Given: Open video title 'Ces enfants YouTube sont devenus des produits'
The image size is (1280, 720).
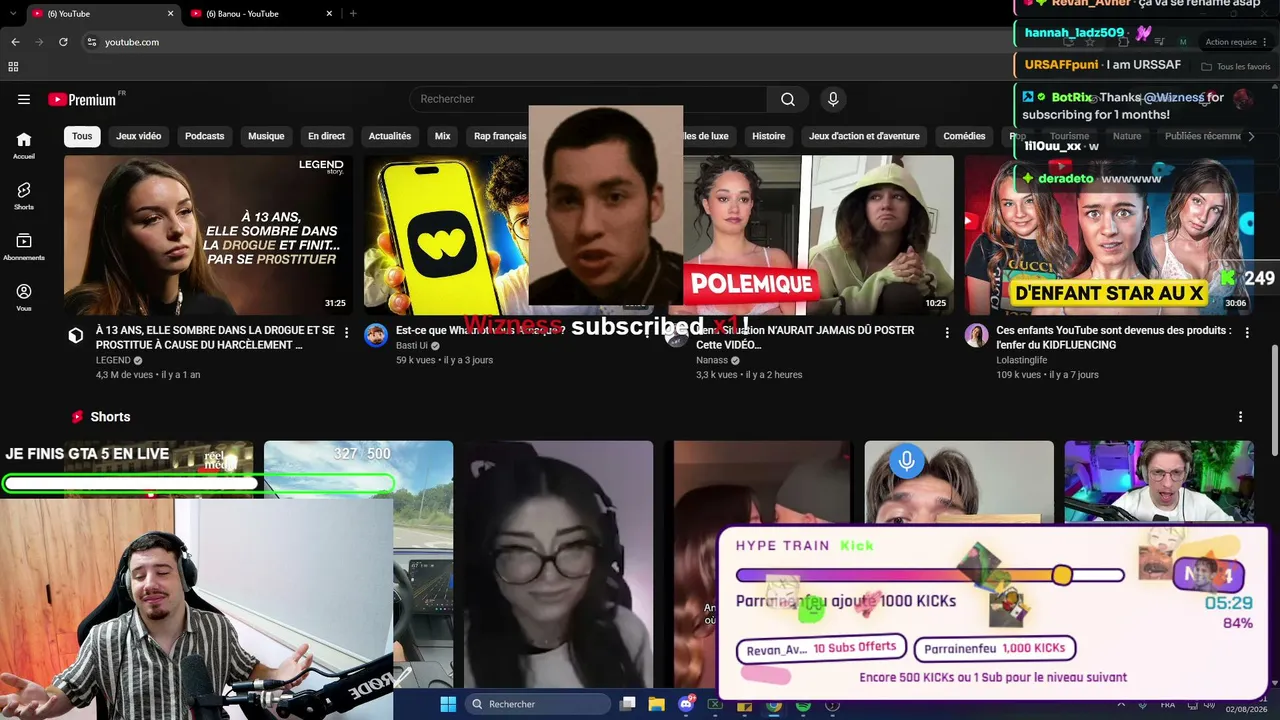Looking at the screenshot, I should click(1114, 337).
